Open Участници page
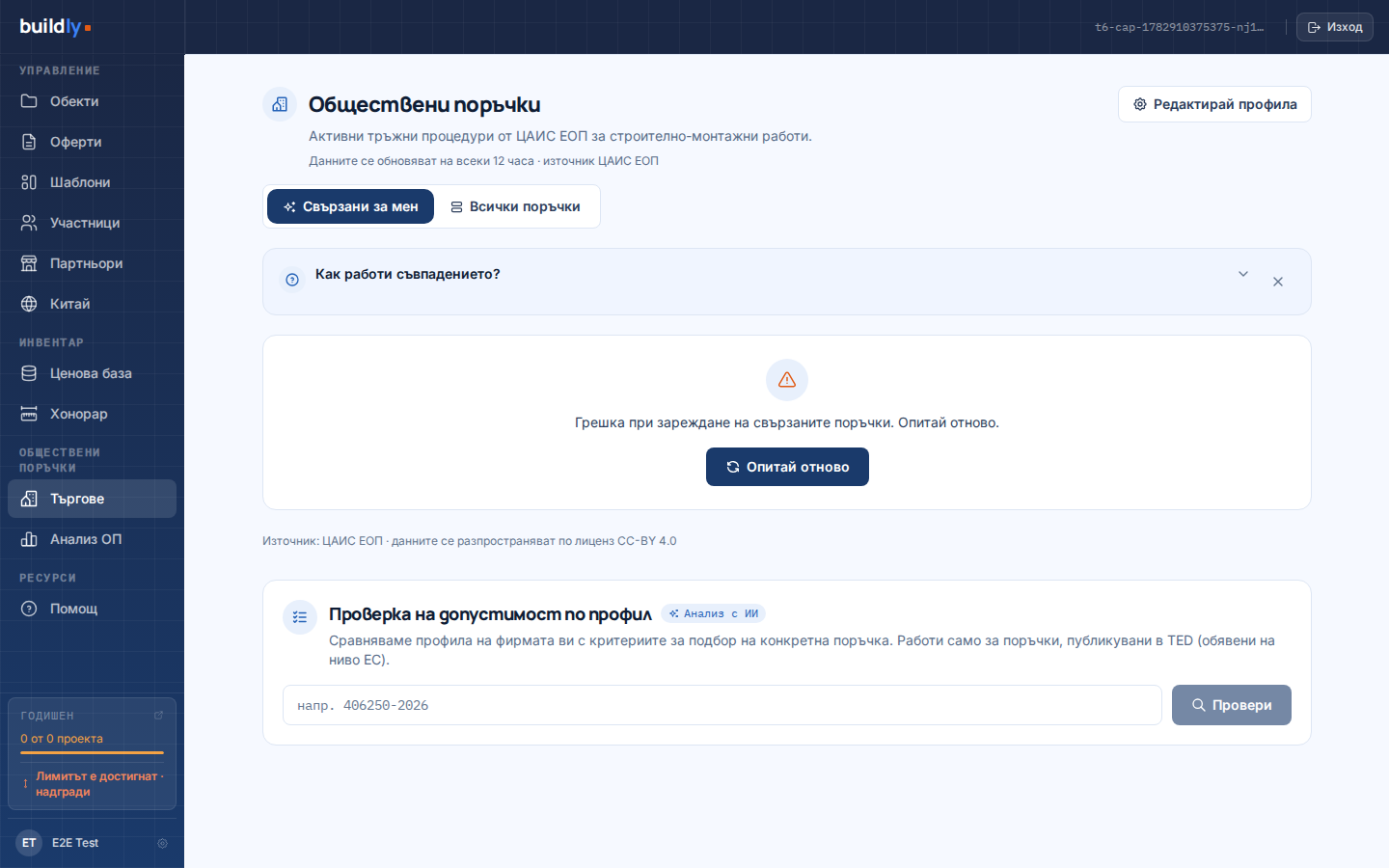The image size is (1389, 868). (92, 223)
